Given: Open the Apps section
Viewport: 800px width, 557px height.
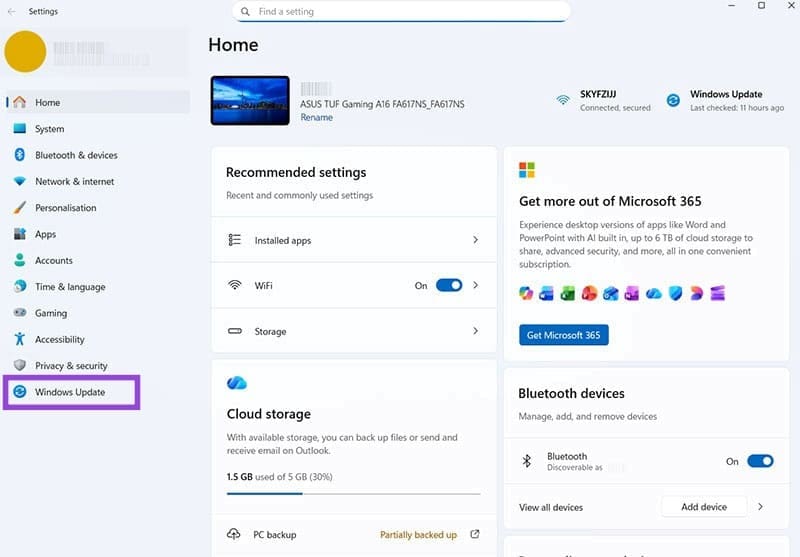Looking at the screenshot, I should pyautogui.click(x=98, y=234).
